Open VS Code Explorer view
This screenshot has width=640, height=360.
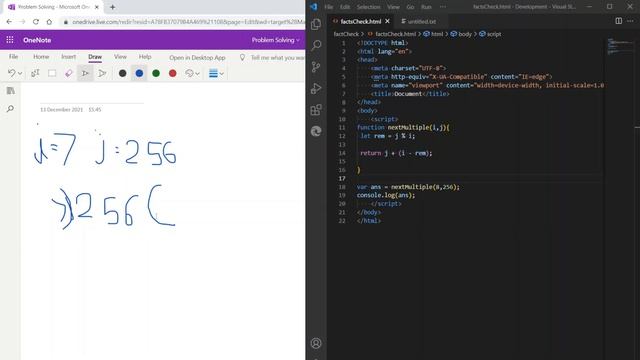point(316,24)
